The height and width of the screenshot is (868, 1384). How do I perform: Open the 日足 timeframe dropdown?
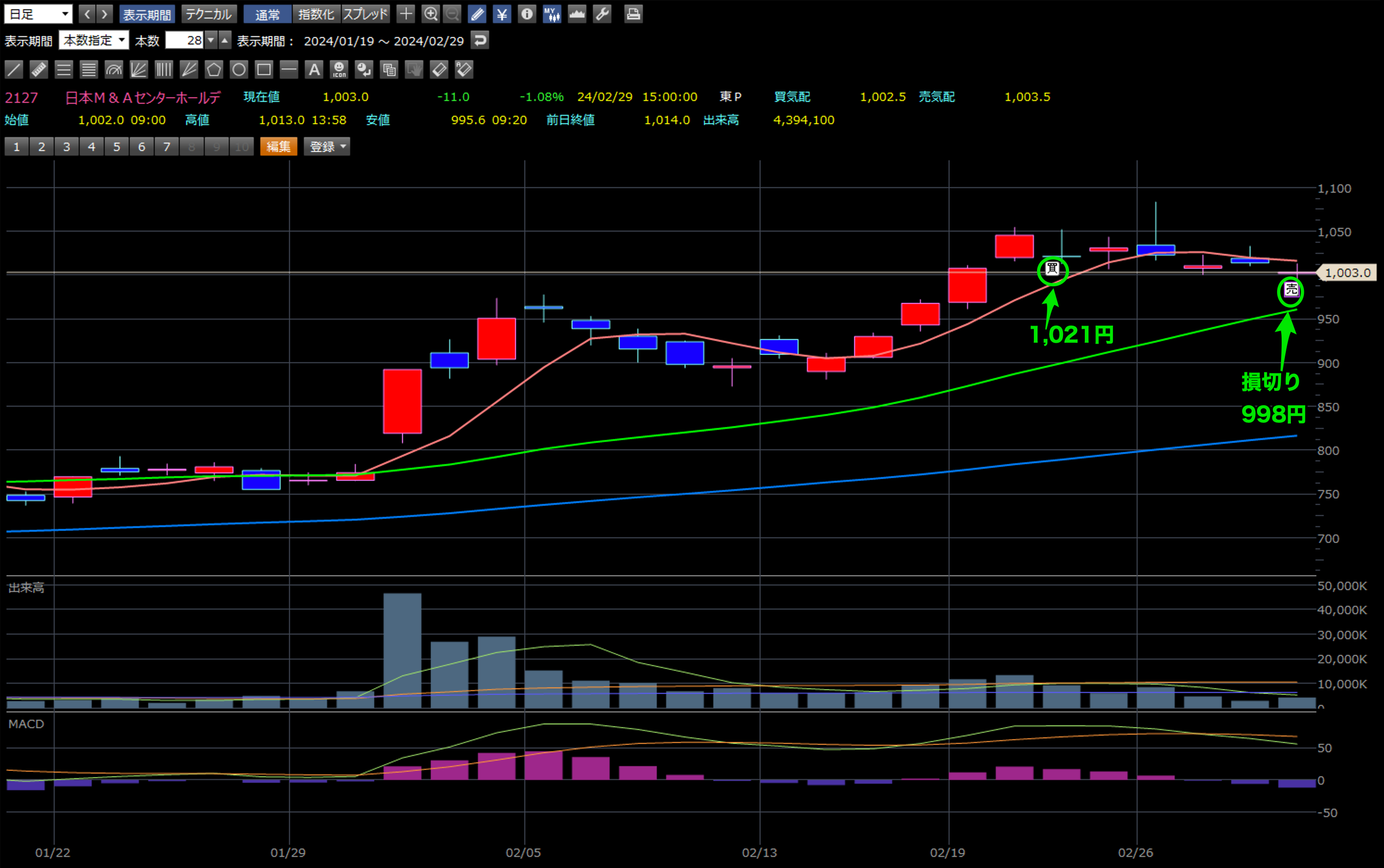[38, 14]
